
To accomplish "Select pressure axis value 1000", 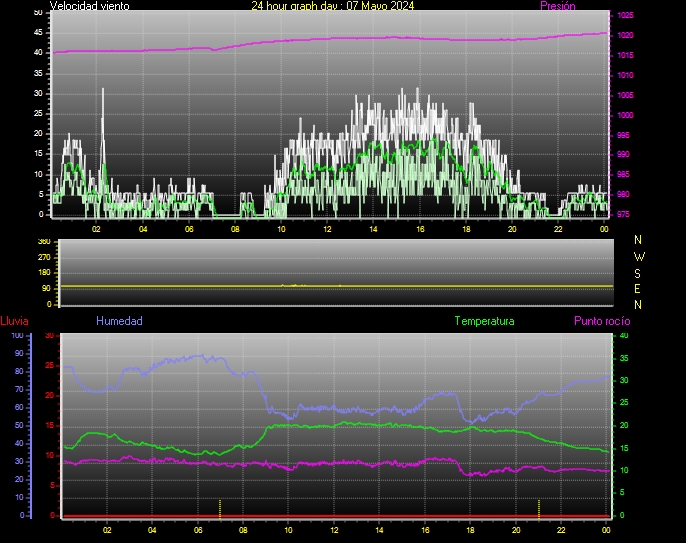I will point(625,115).
